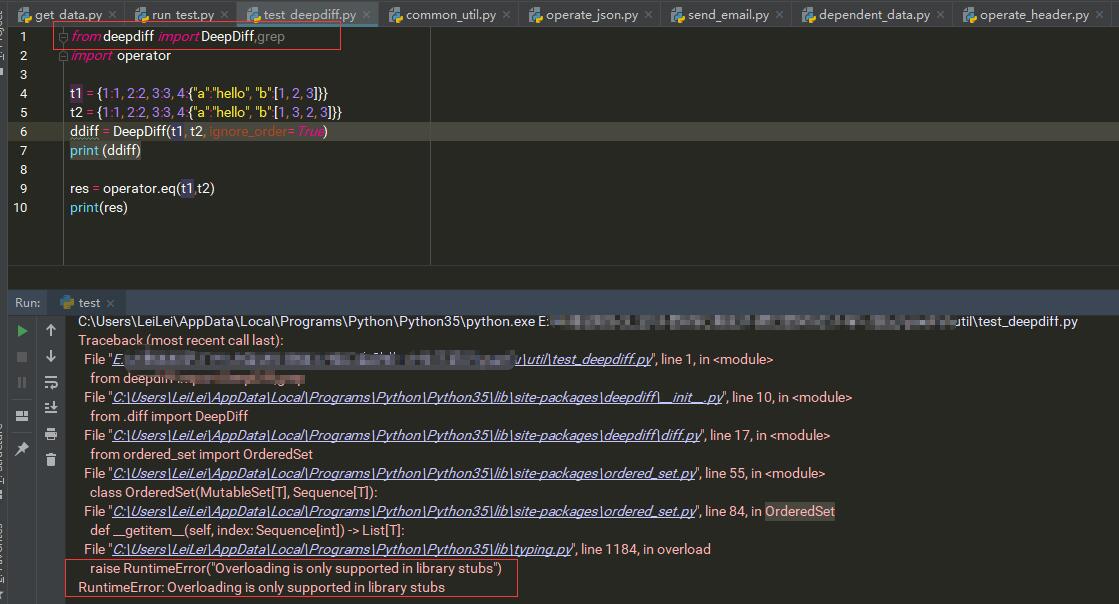Jump up the stack trace with the up arrow

(x=51, y=331)
